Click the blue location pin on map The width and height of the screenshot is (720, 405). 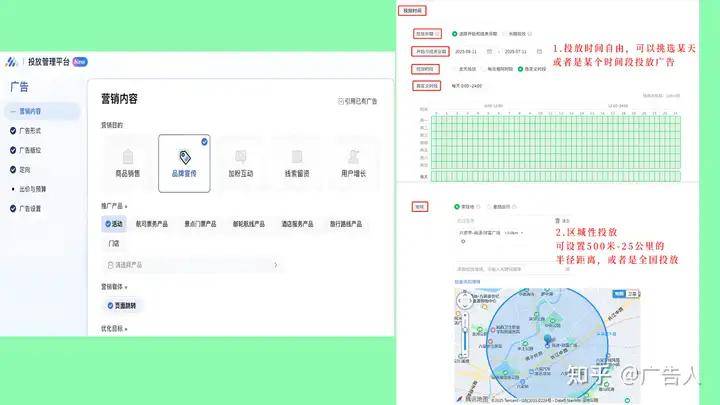pyautogui.click(x=547, y=340)
